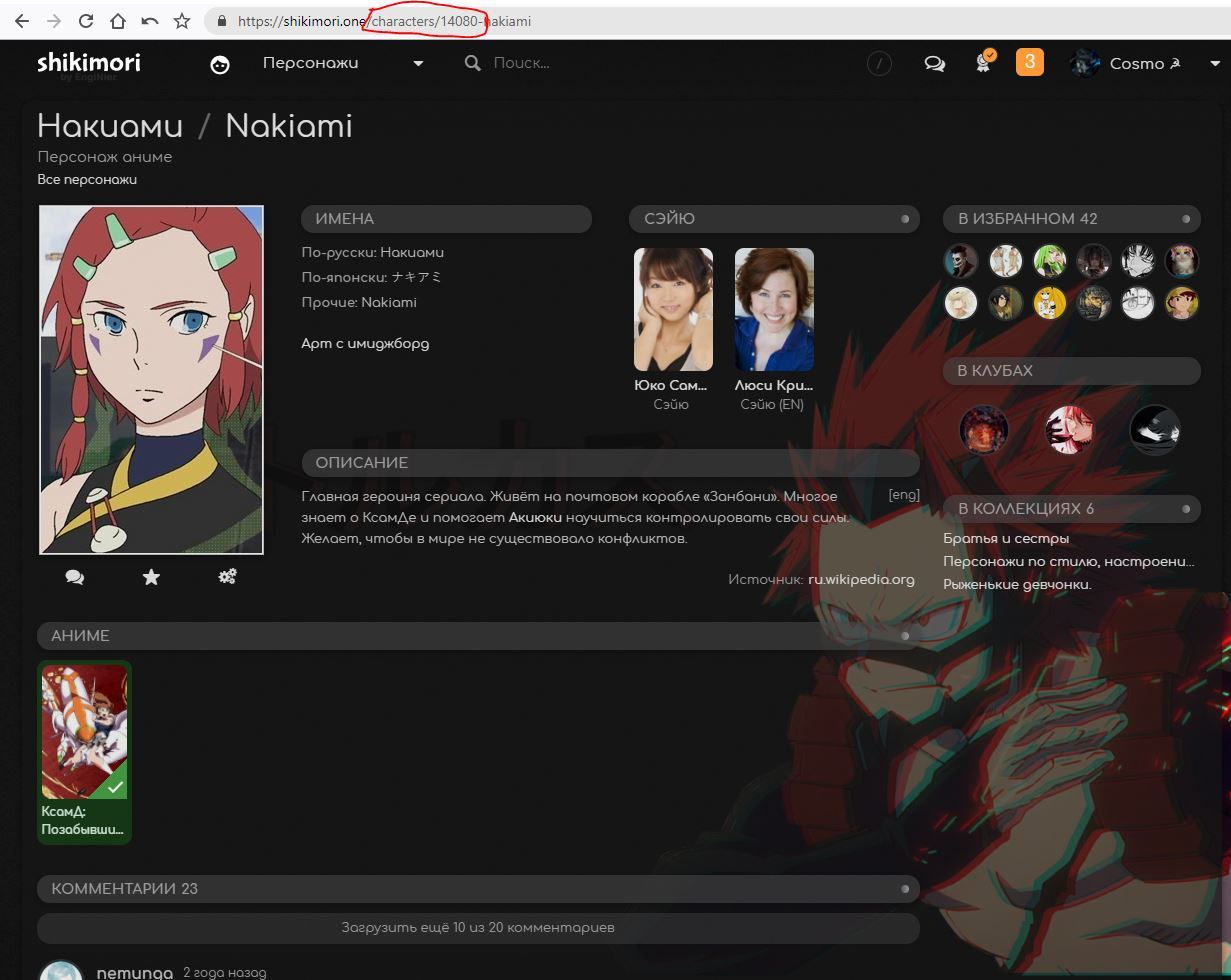
Task: Open the news bell icon in header
Action: [984, 63]
